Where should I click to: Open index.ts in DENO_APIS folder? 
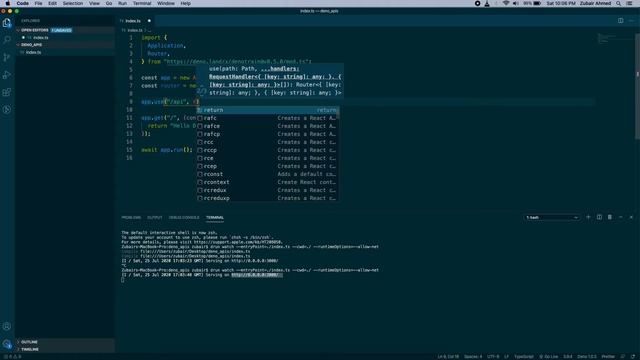pyautogui.click(x=65, y=52)
